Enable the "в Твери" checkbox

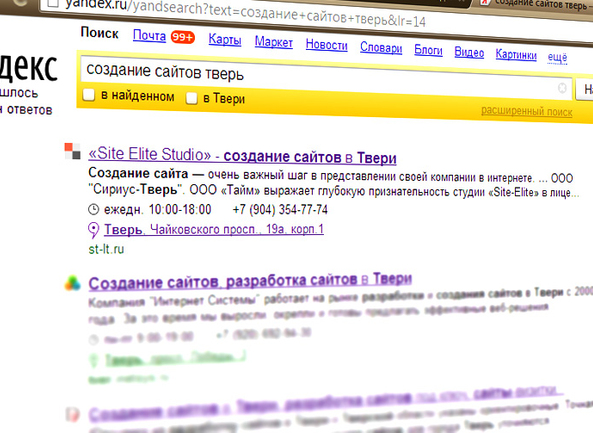(x=191, y=98)
